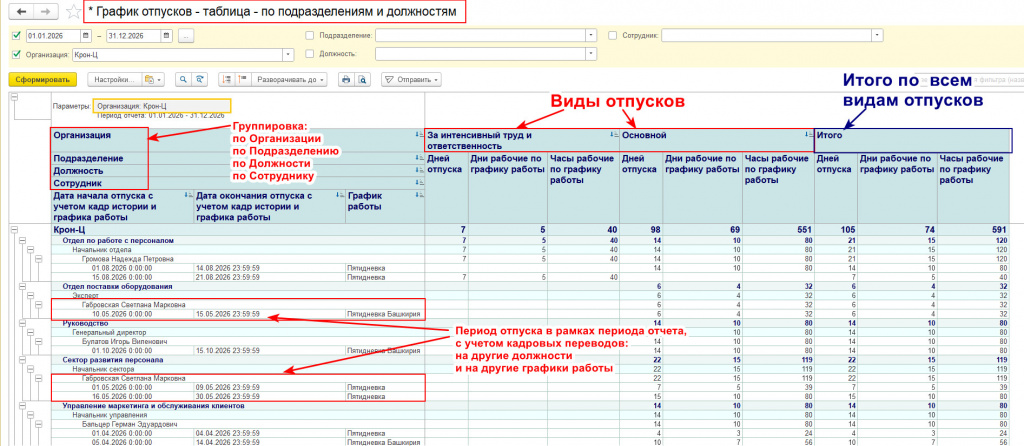Enable the Сотрудник filter checkbox
Viewport: 1024px width, 446px height.
pyautogui.click(x=612, y=35)
